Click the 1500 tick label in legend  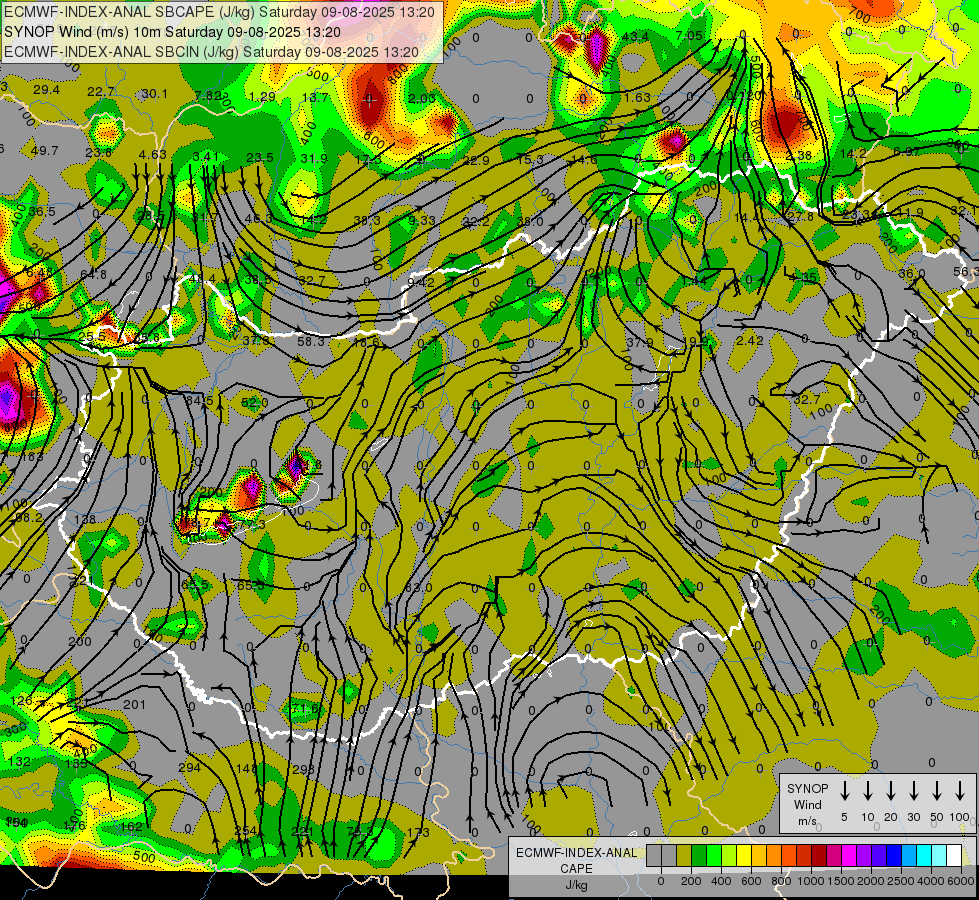coord(841,881)
